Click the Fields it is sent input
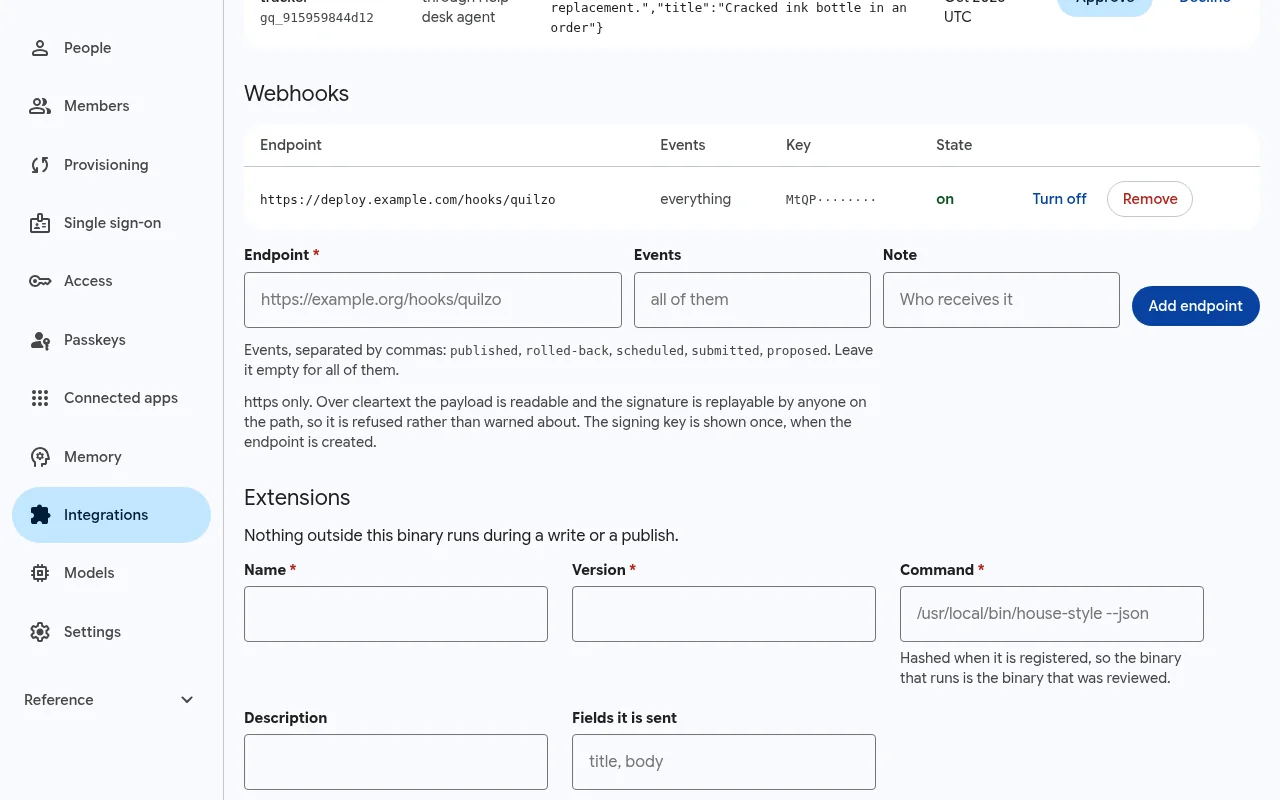 724,762
